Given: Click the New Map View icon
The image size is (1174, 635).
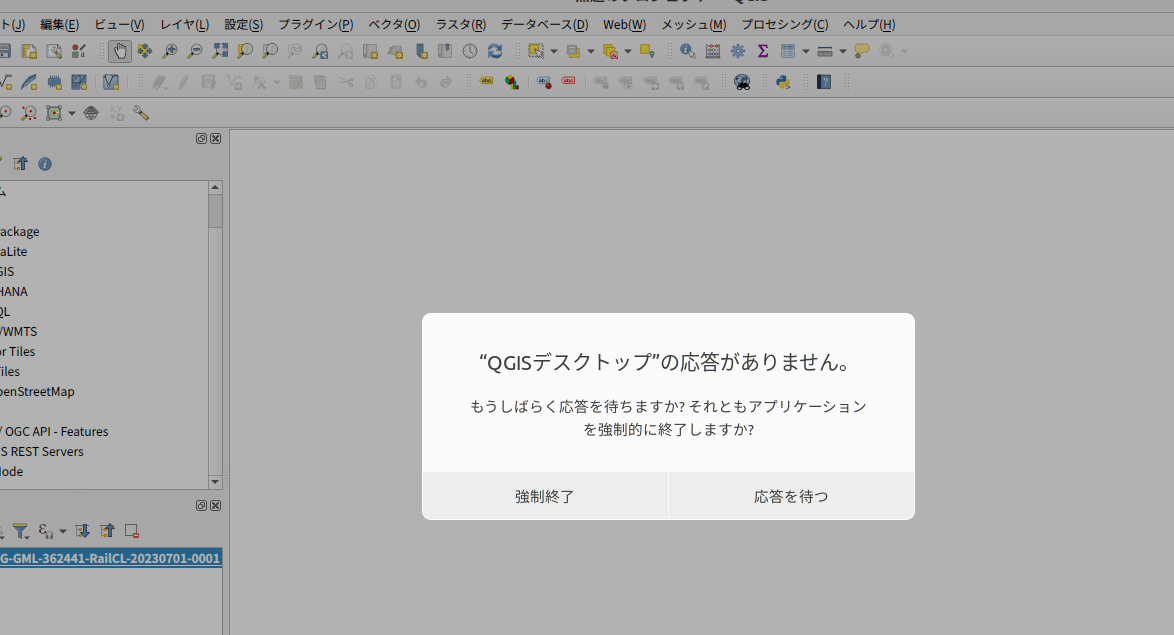Looking at the screenshot, I should (371, 51).
